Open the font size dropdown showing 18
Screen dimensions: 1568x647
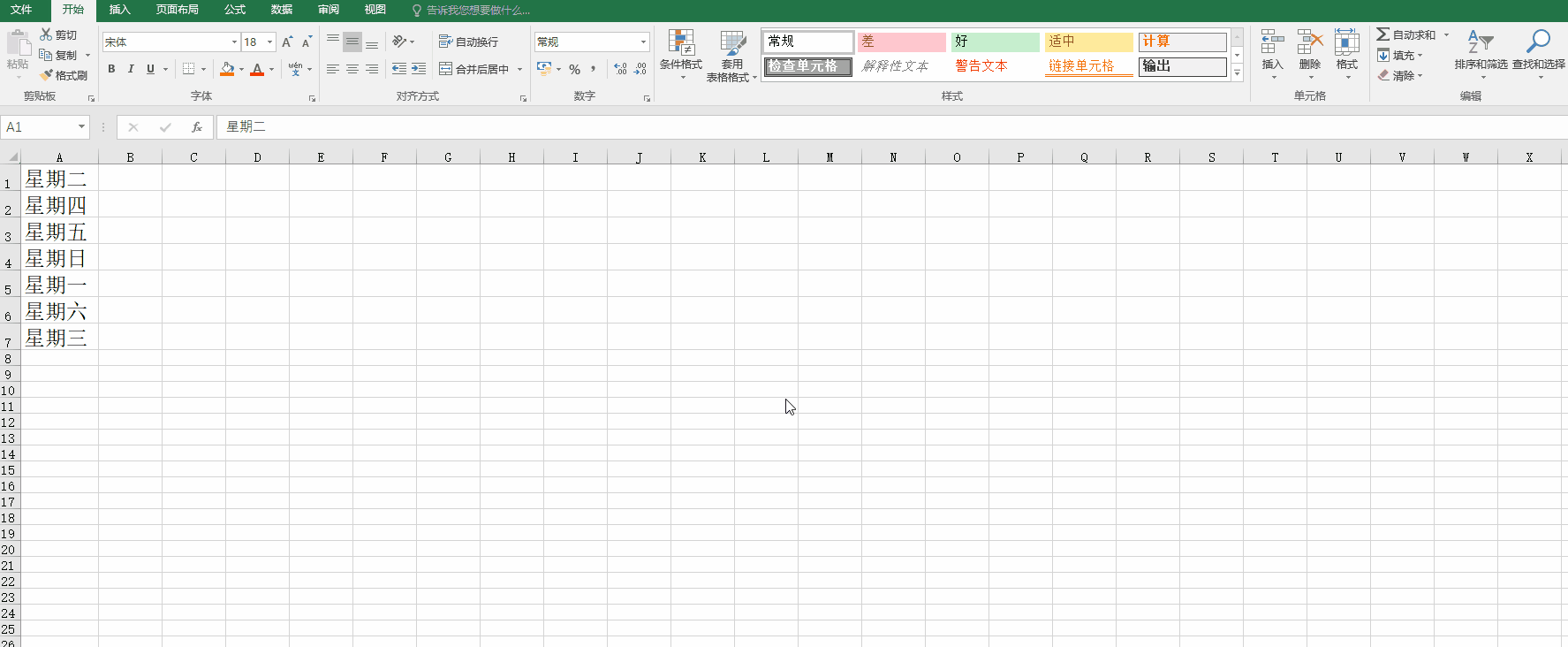tap(269, 42)
